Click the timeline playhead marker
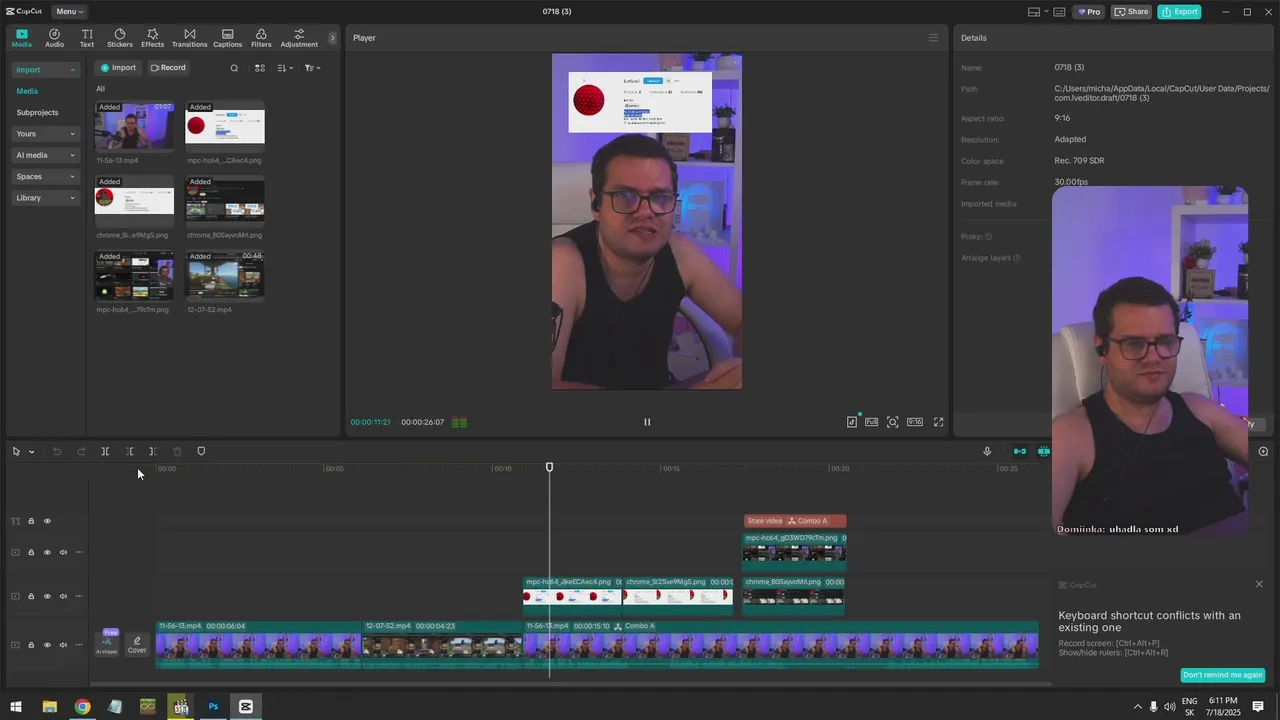Screen dimensions: 1280x720 [549, 467]
